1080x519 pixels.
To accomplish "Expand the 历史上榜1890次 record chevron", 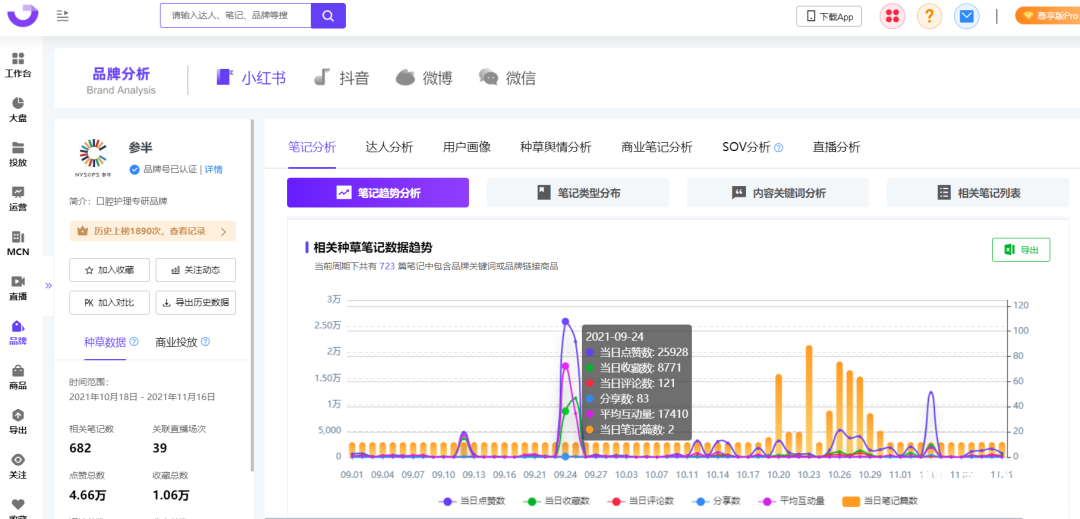I will coord(222,232).
